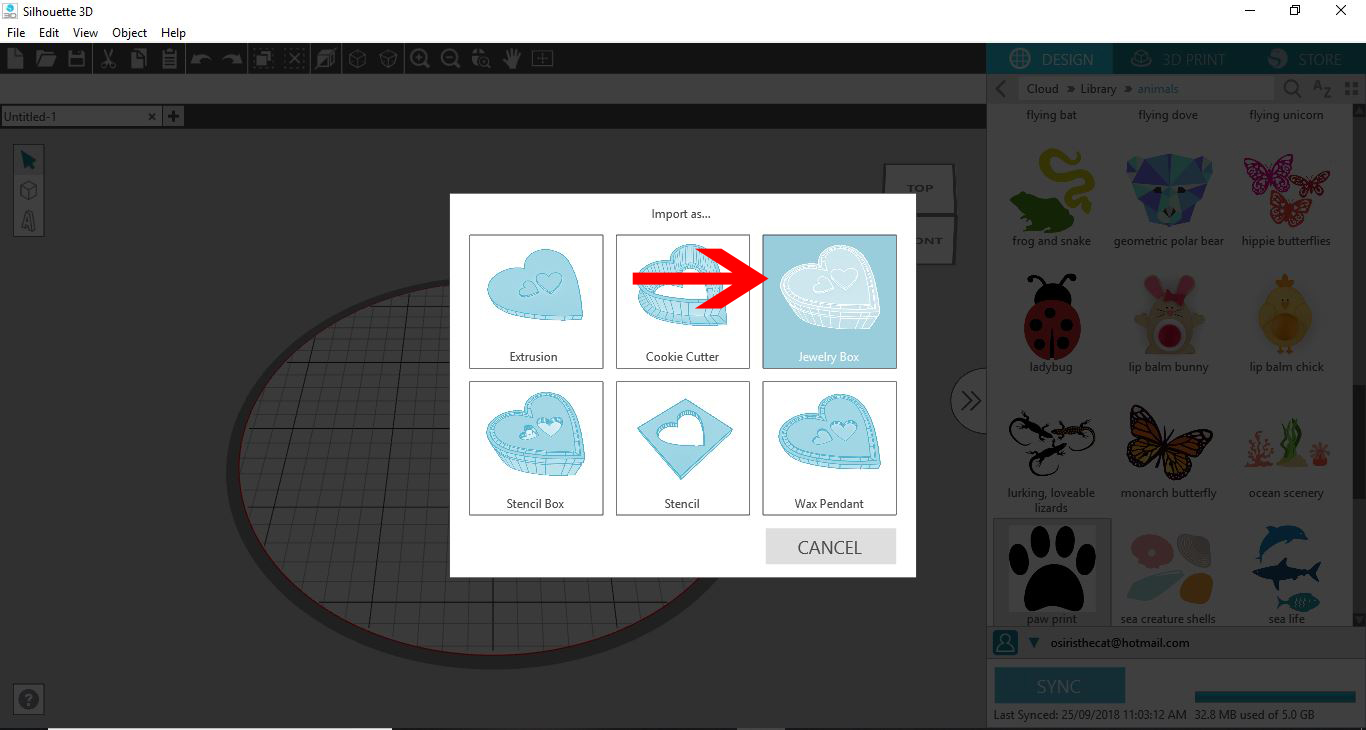Switch to the STORE tab
Screen dimensions: 1366x730
click(x=1305, y=59)
